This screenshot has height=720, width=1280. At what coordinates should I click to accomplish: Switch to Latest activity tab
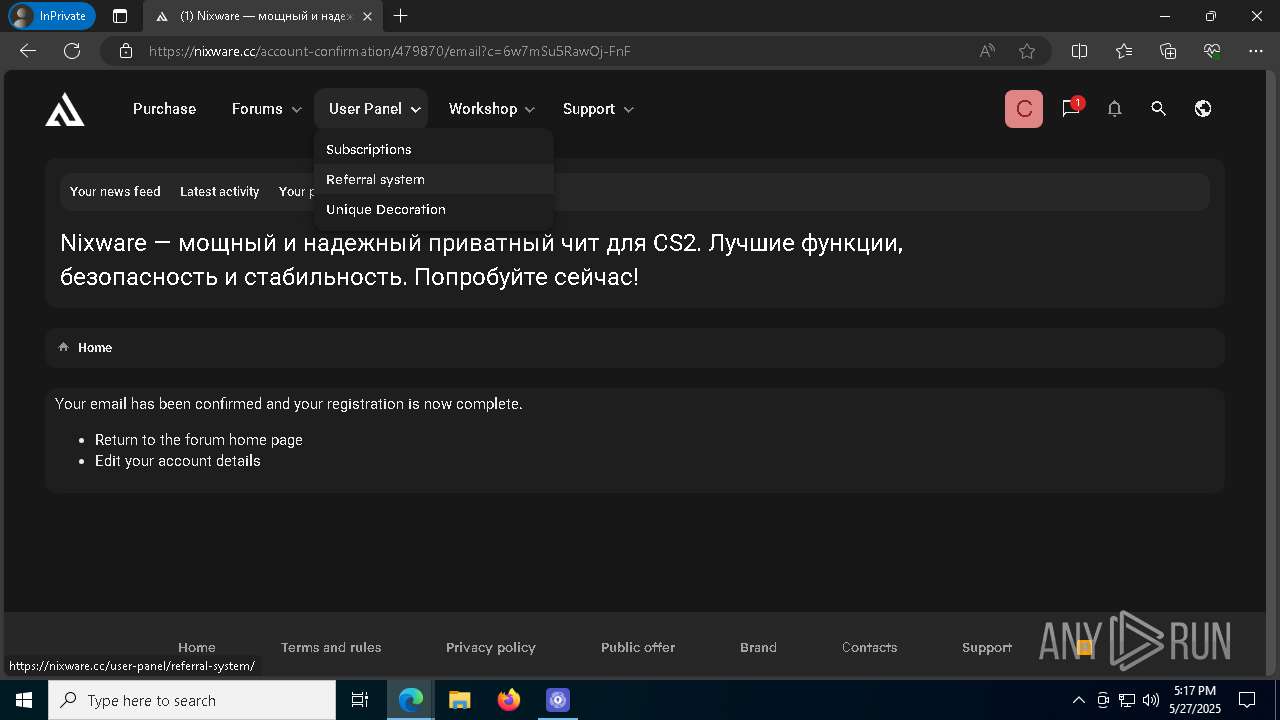pyautogui.click(x=219, y=191)
